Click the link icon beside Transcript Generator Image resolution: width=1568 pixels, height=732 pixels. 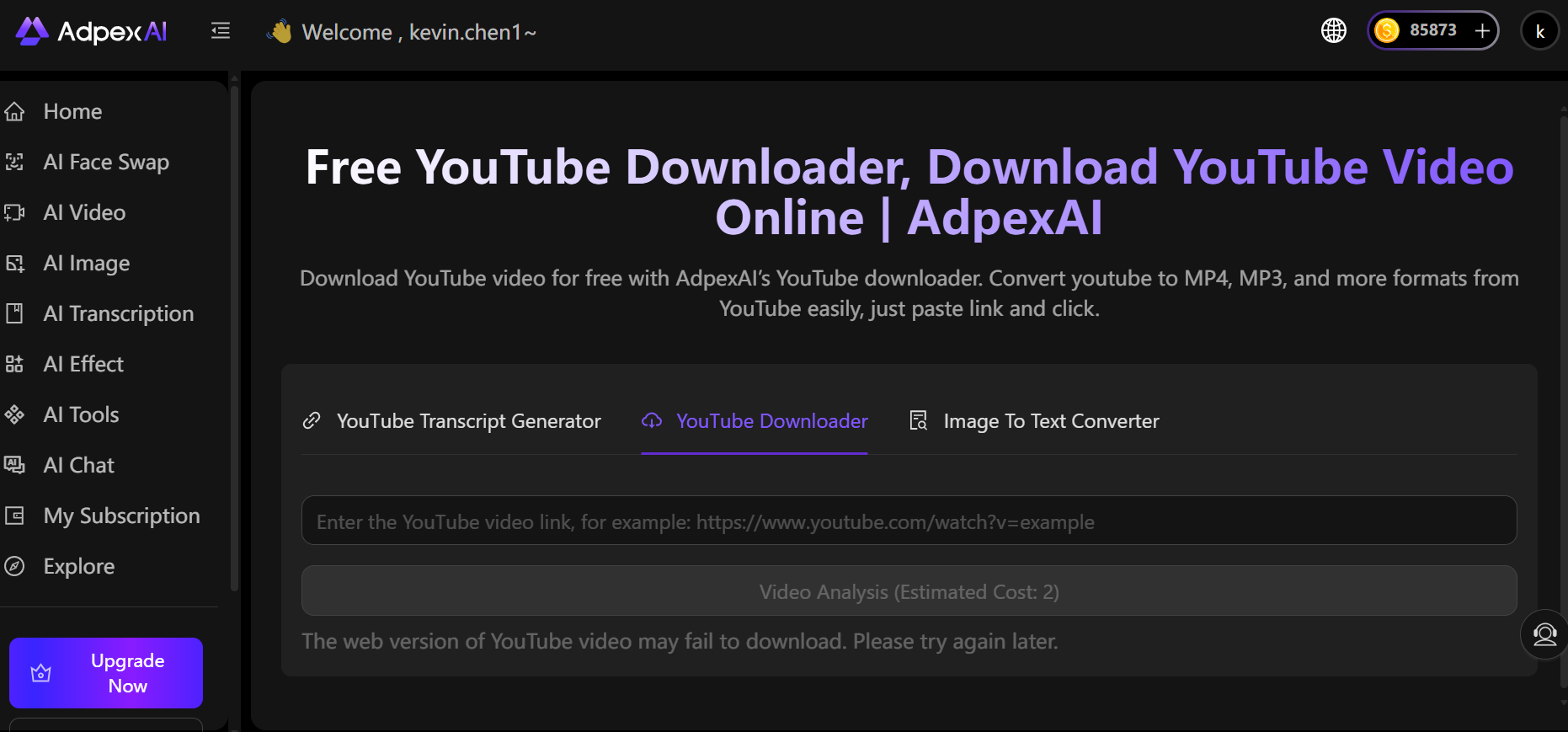click(312, 420)
